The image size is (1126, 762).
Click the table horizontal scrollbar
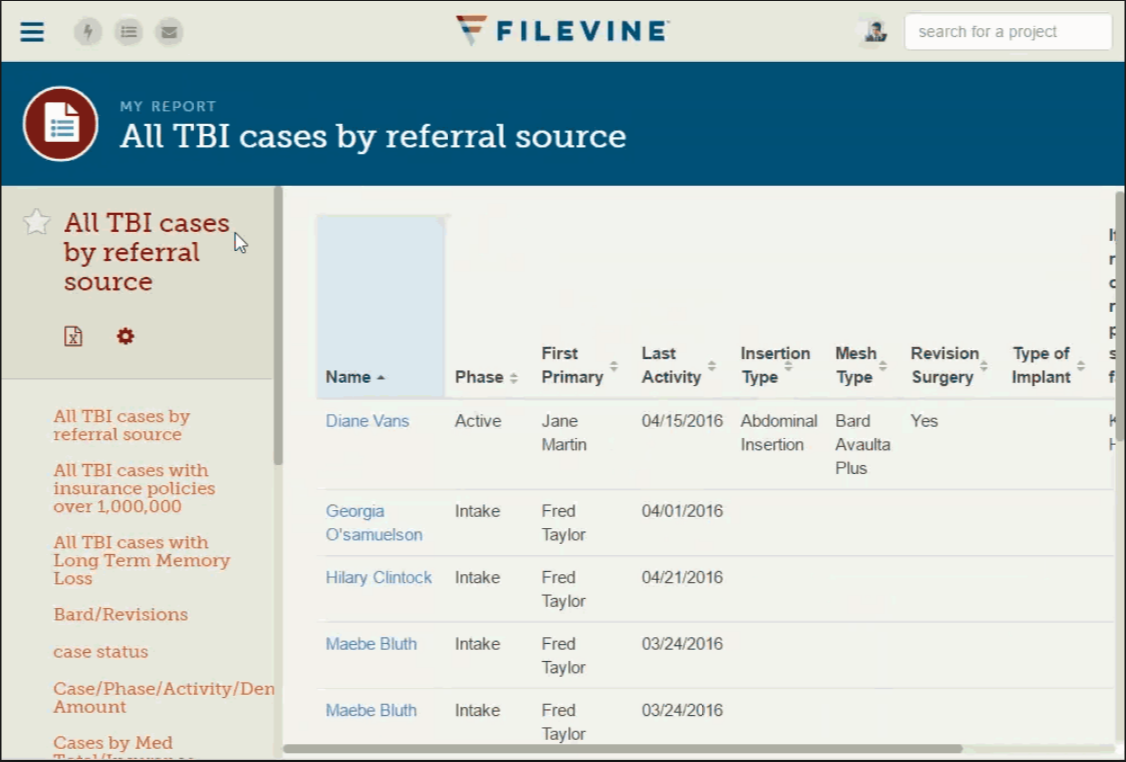pos(623,748)
